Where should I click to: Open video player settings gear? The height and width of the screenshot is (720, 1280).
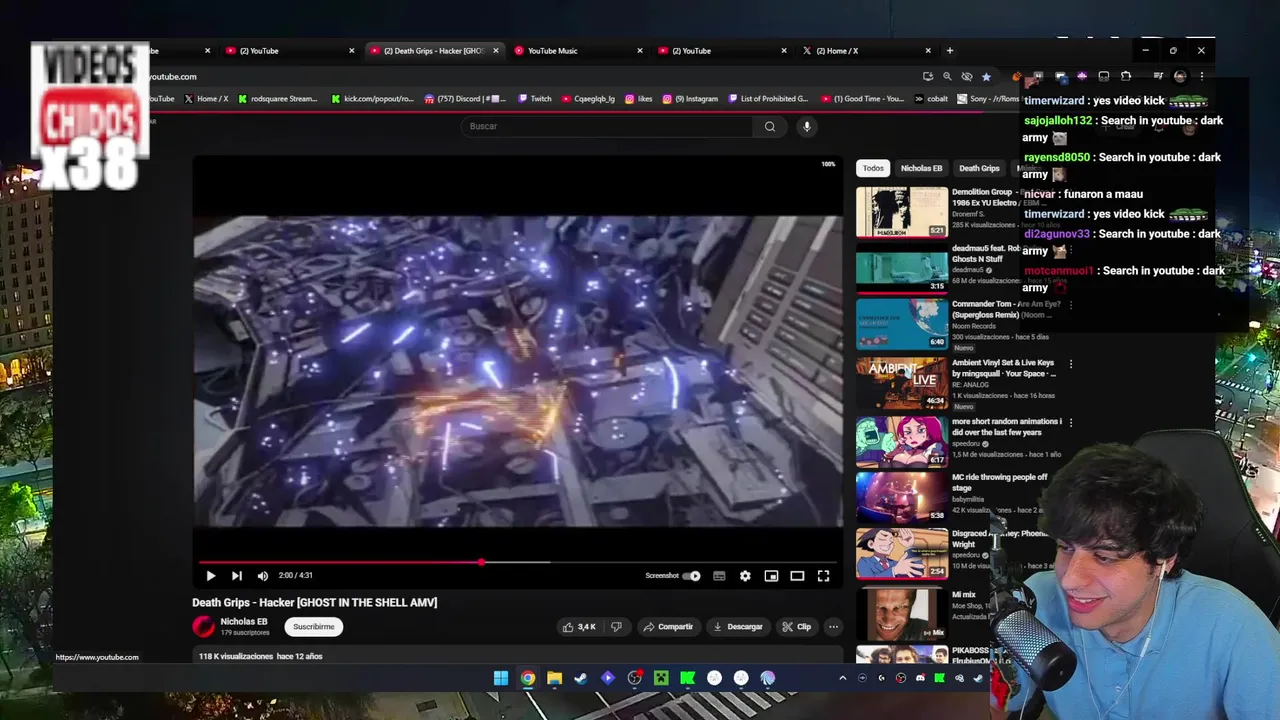(x=745, y=576)
